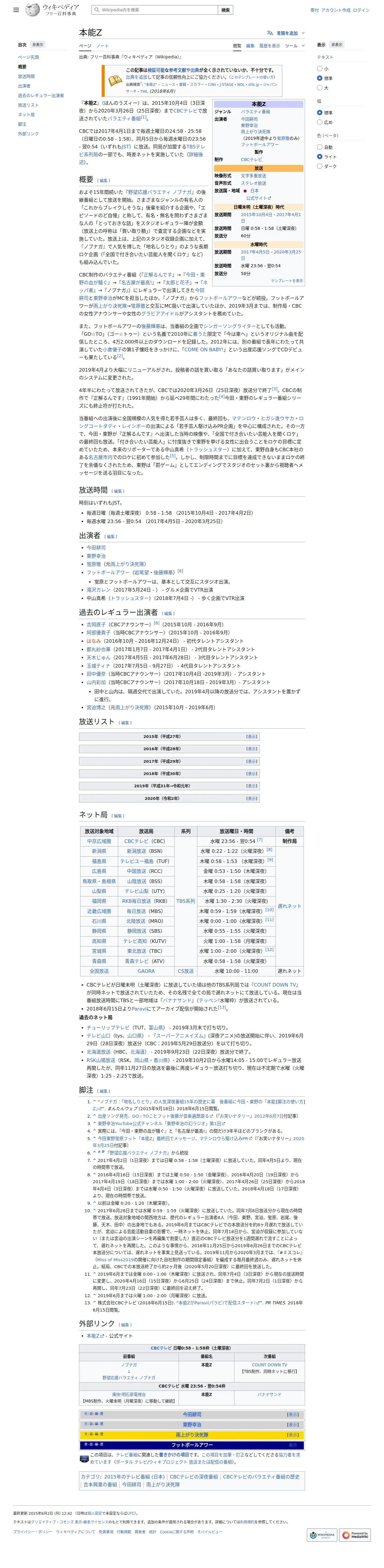Switch to the 閲覧 tab
The image size is (384, 1568).
[x=237, y=46]
